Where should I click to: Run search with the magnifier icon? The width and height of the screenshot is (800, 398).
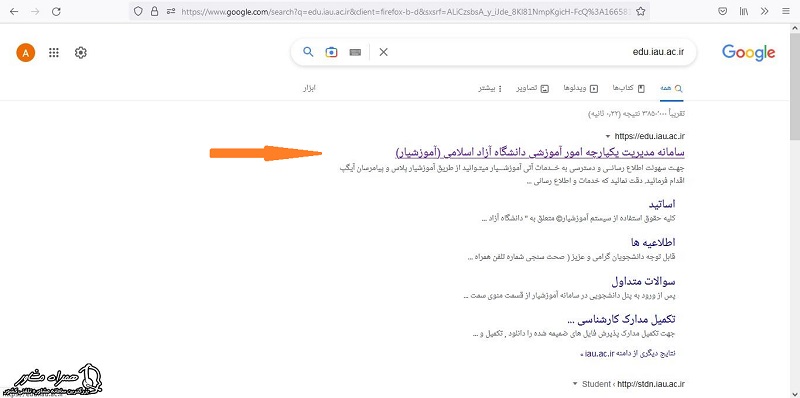tap(308, 52)
